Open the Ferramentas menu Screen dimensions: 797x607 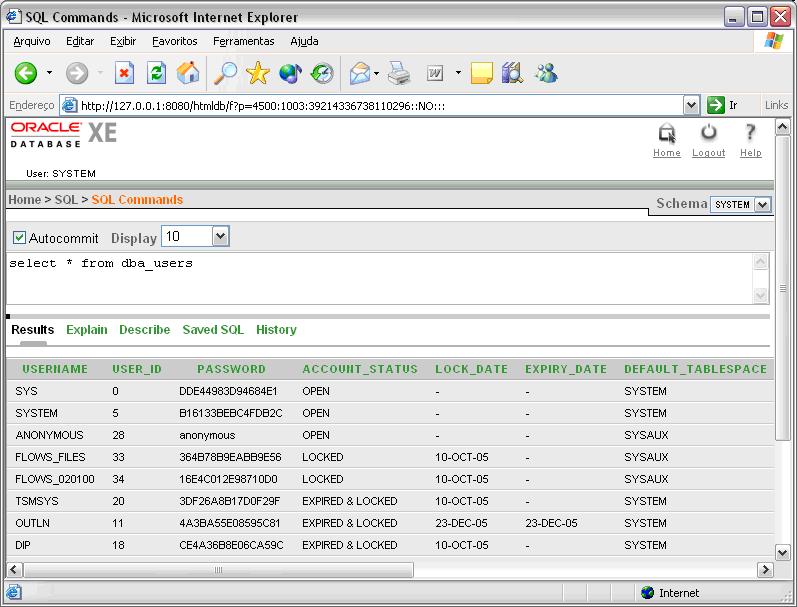(x=243, y=41)
